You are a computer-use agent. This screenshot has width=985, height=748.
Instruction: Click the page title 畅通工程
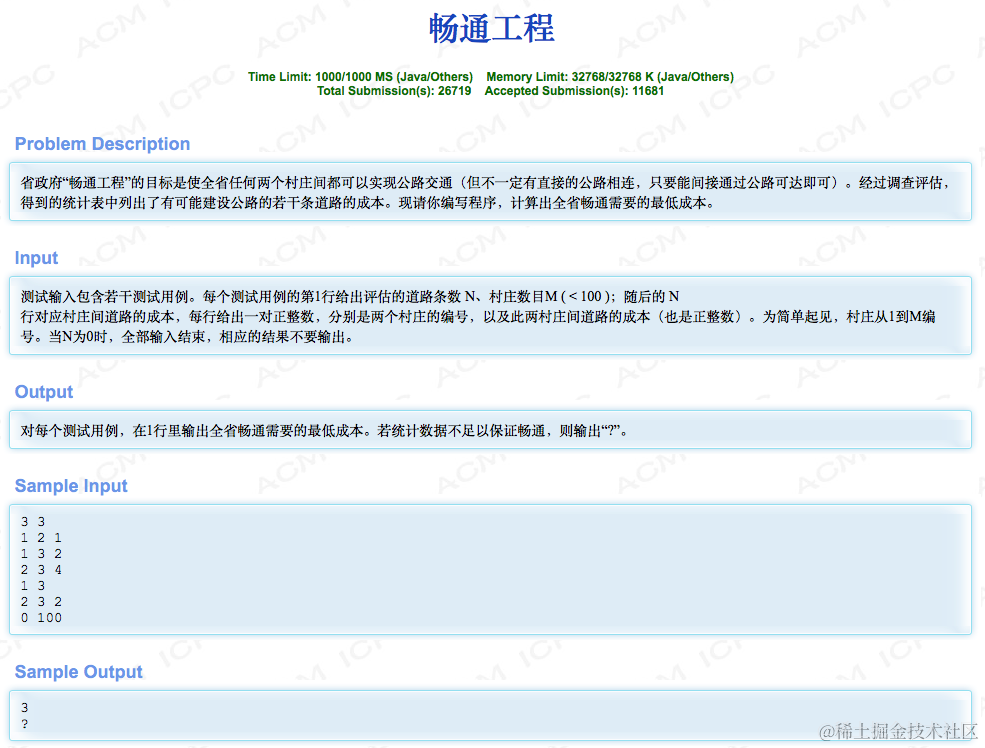point(492,29)
